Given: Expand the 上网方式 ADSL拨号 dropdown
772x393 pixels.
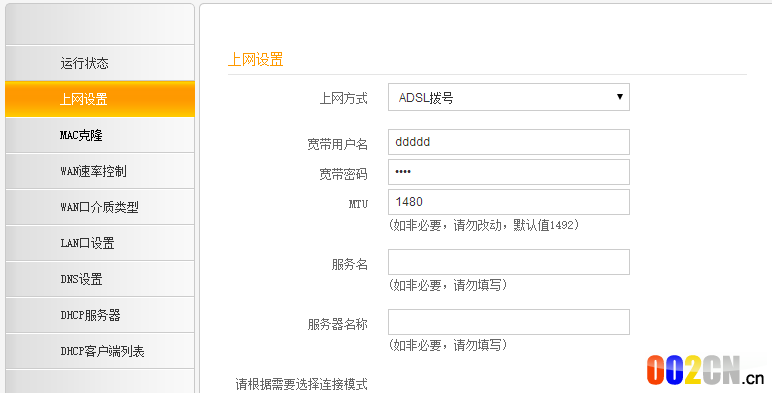Looking at the screenshot, I should pos(509,97).
